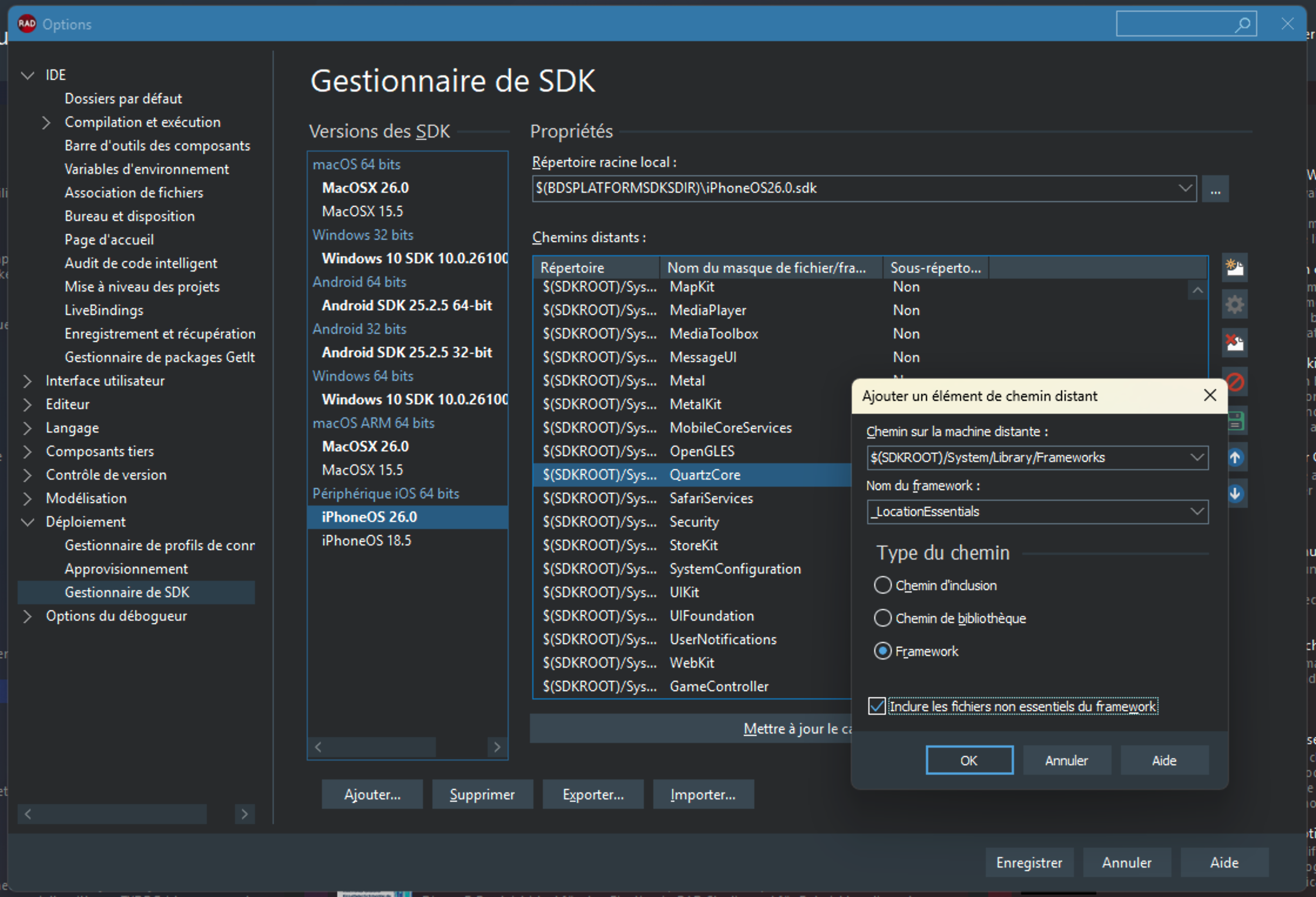Screen dimensions: 1316x897
Task: Click the delete remote path icon
Action: pyautogui.click(x=1234, y=342)
